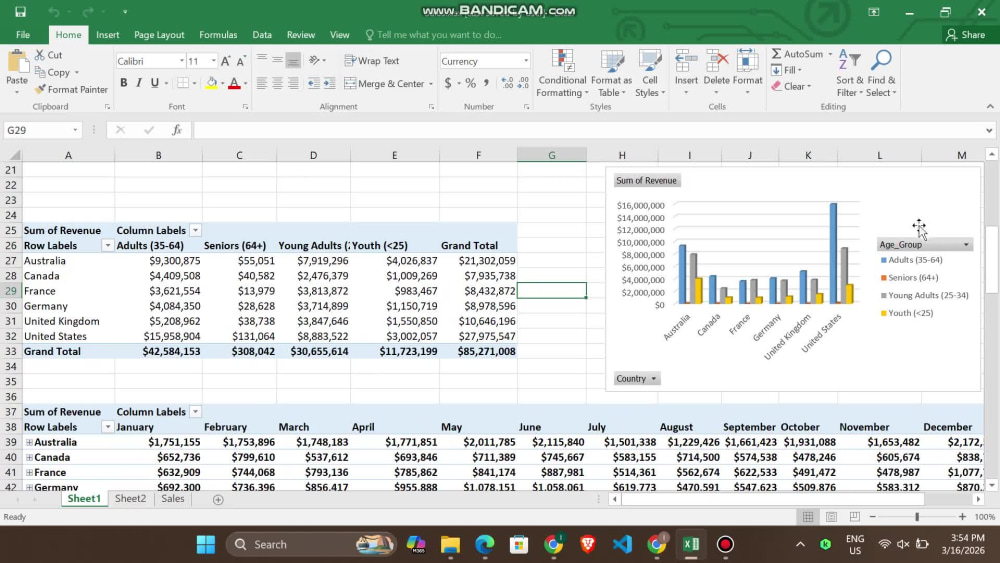Open Conditional Formatting menu
This screenshot has height=563, width=1000.
(562, 73)
